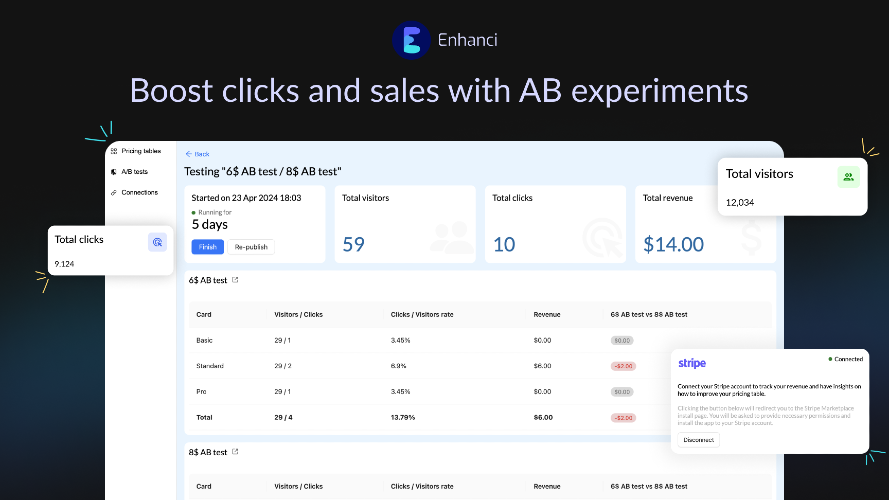889x500 pixels.
Task: Click the Connections link icon
Action: point(114,192)
